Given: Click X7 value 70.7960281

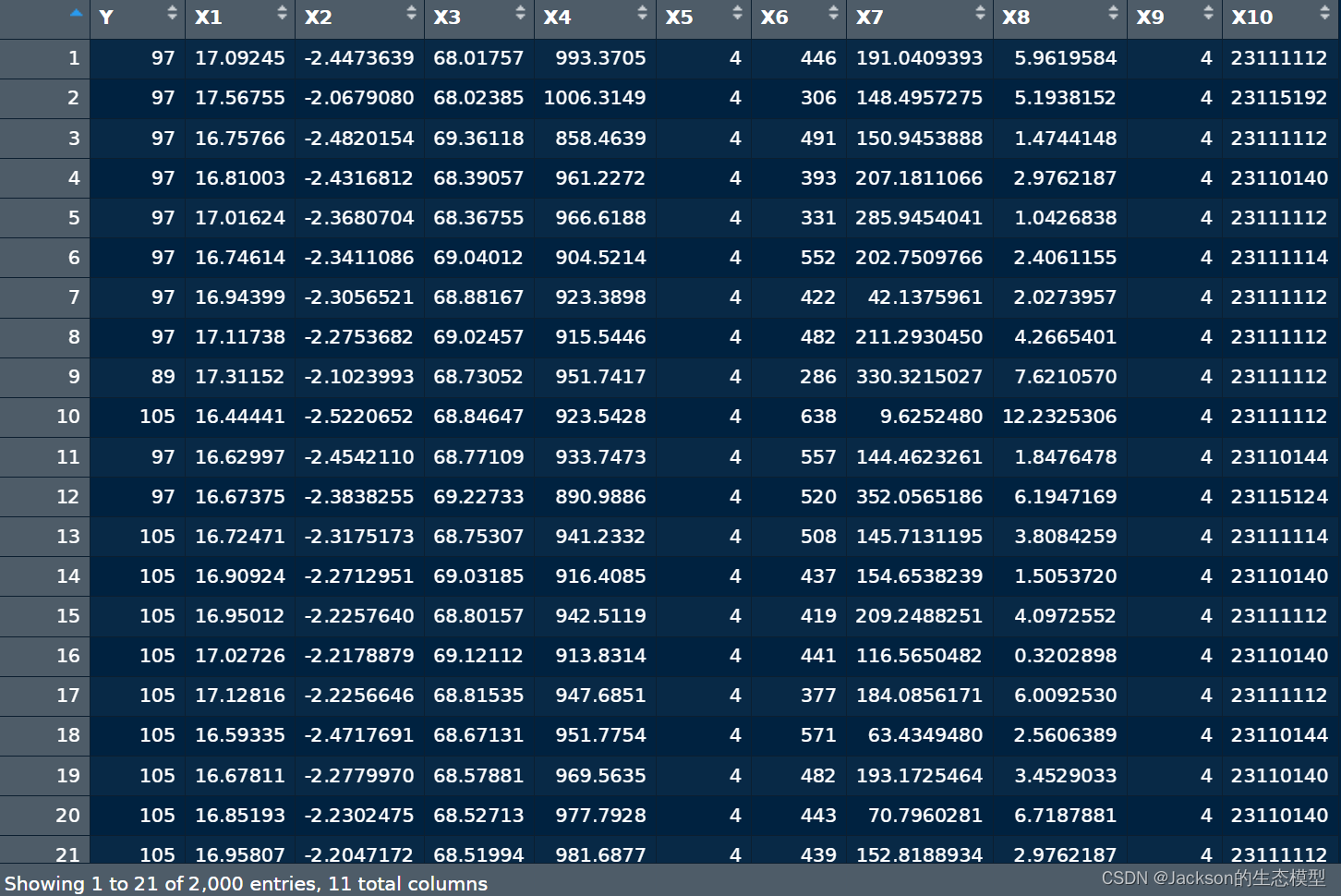Looking at the screenshot, I should click(x=925, y=816).
